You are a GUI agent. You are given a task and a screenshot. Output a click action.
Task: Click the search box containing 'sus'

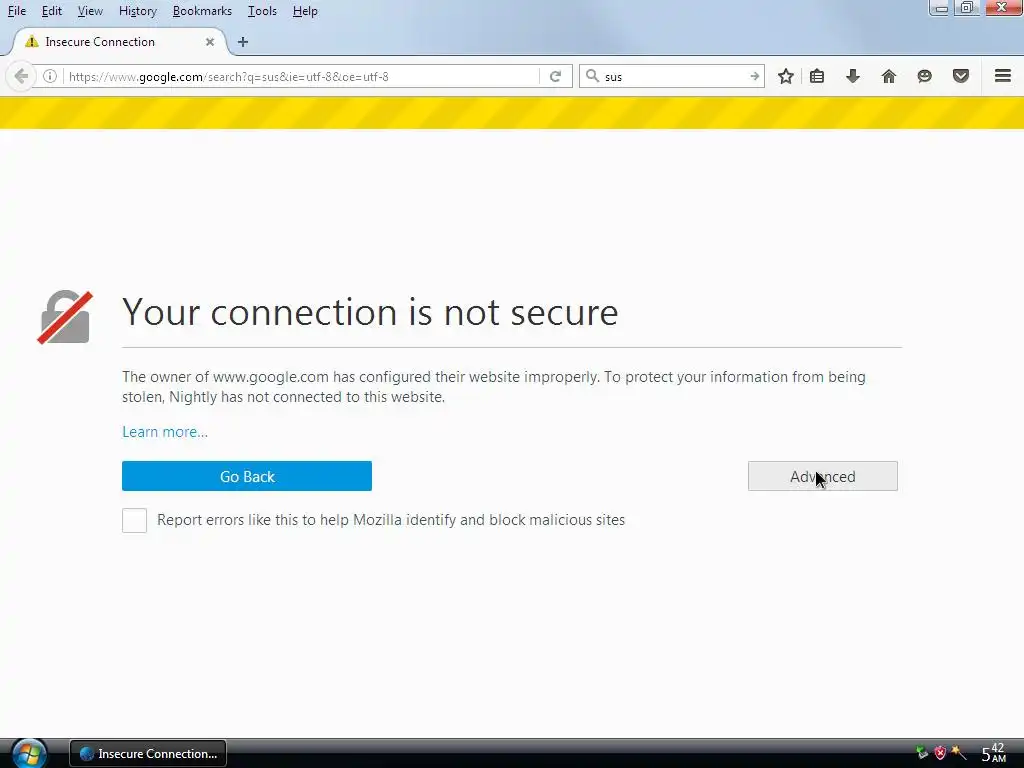673,76
